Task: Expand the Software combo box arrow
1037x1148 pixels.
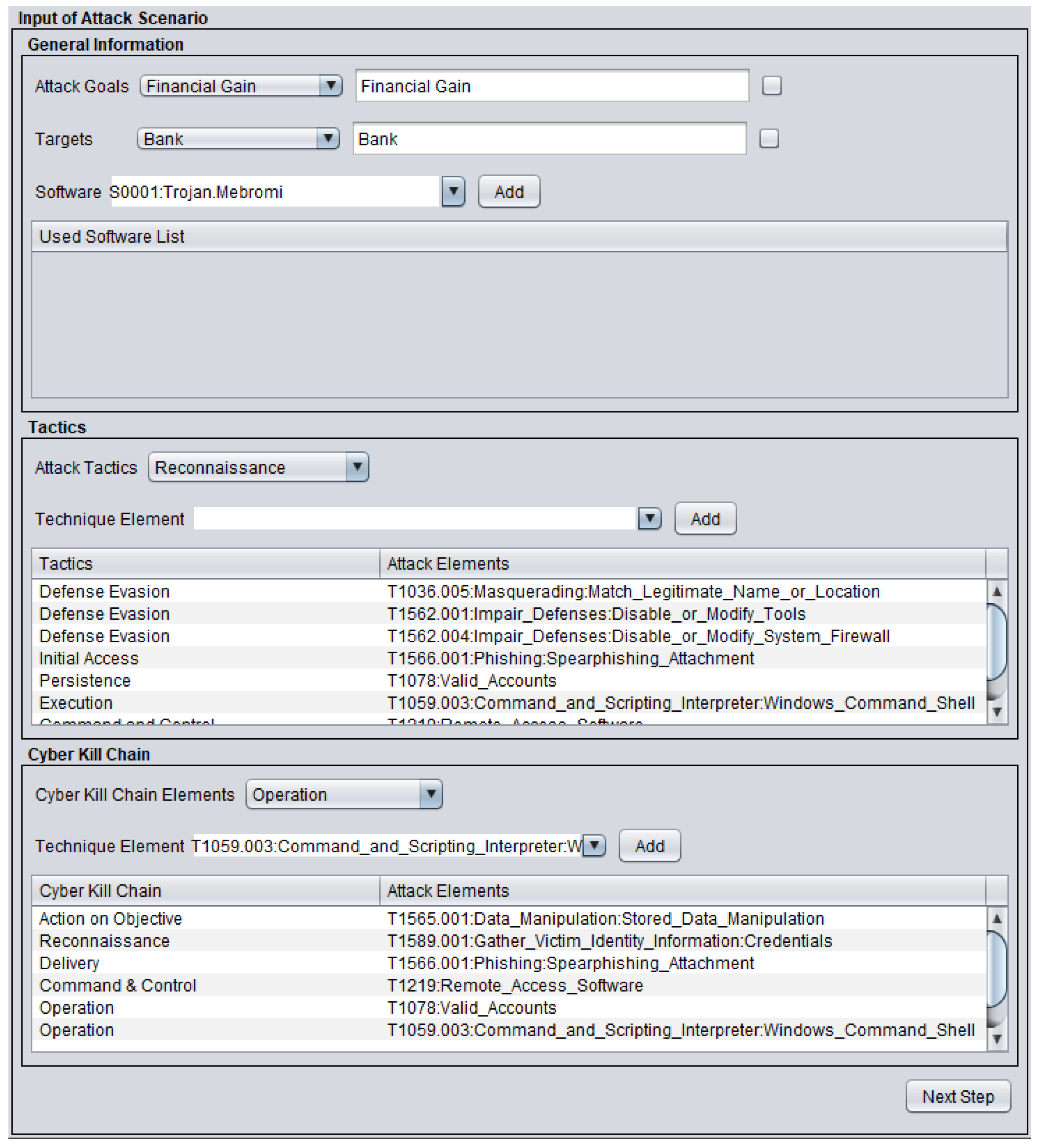Action: click(x=453, y=192)
